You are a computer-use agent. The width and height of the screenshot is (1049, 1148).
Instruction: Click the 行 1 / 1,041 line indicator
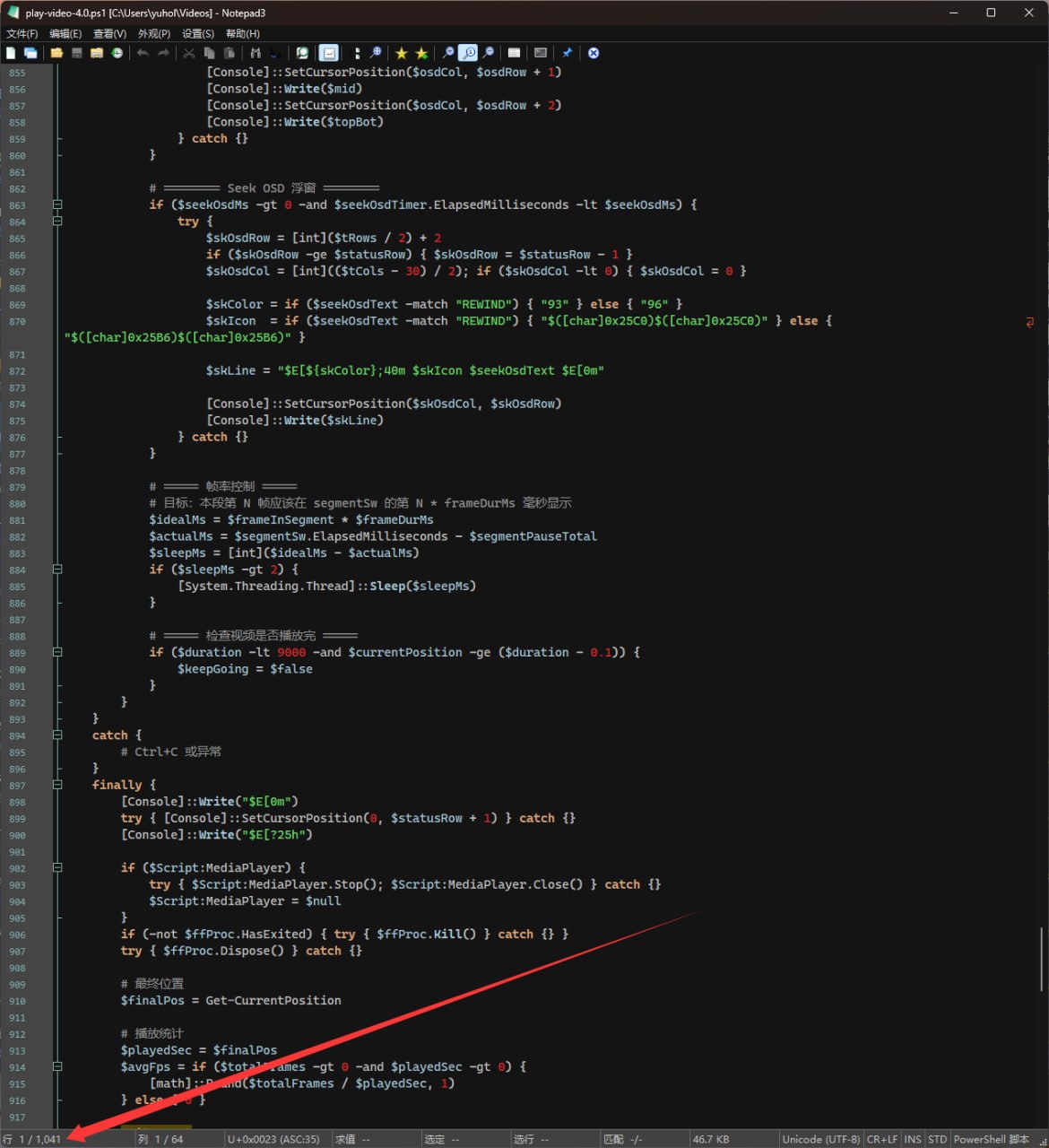32,1139
